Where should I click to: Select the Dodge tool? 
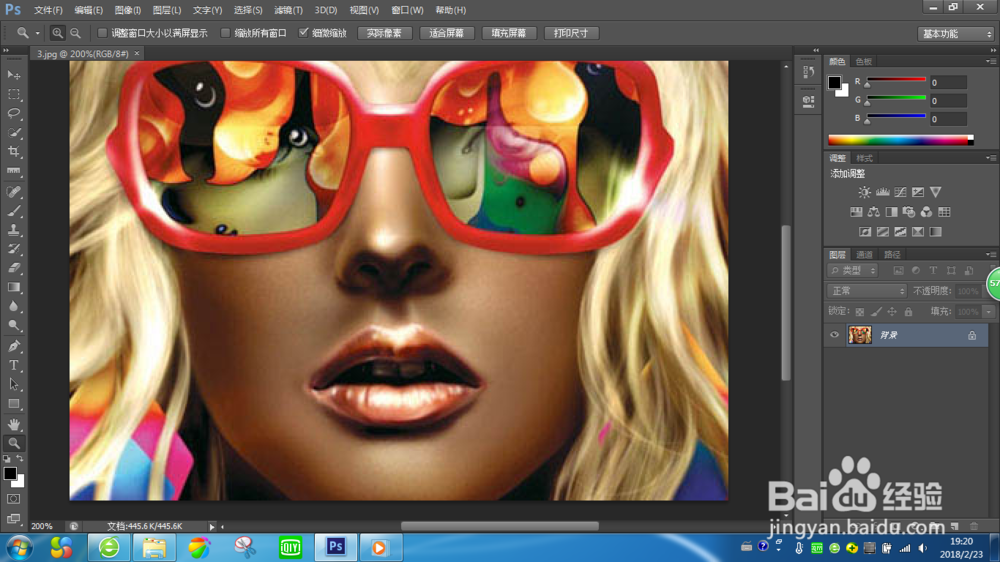point(13,325)
